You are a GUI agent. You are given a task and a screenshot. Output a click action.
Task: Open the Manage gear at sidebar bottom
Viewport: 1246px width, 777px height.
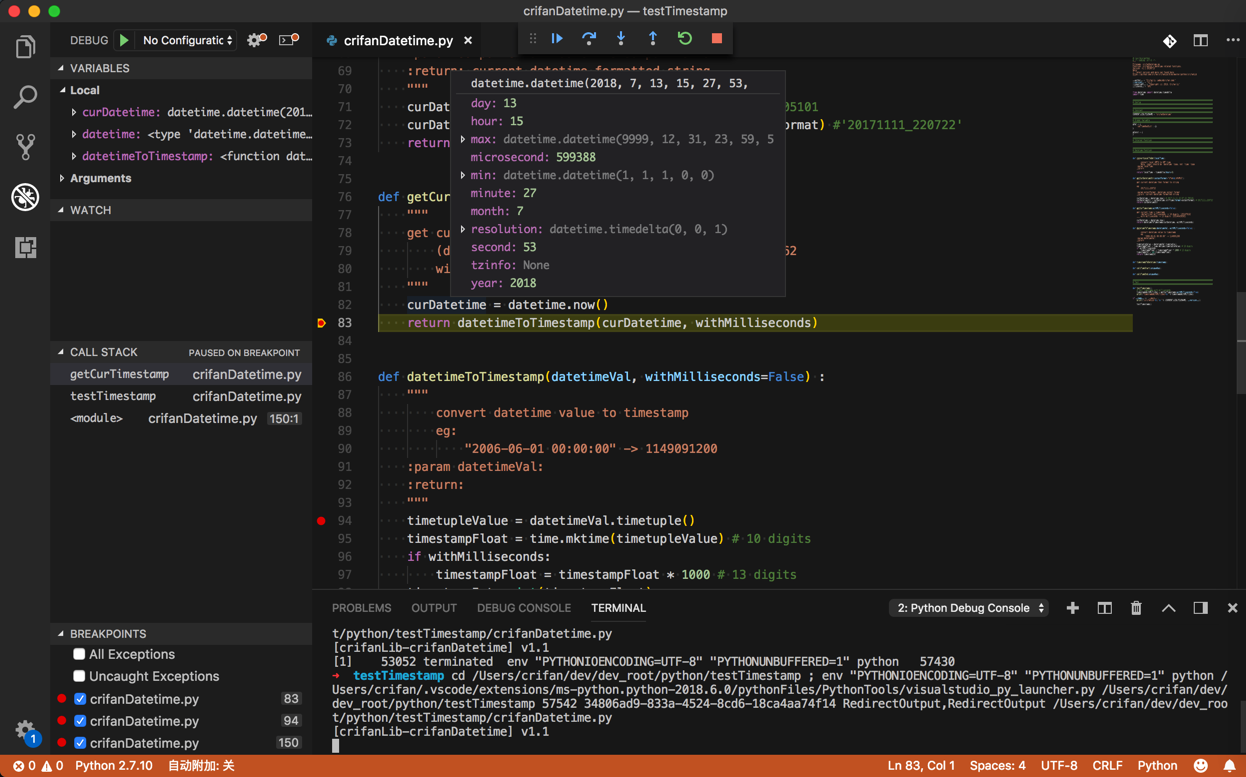click(x=25, y=730)
